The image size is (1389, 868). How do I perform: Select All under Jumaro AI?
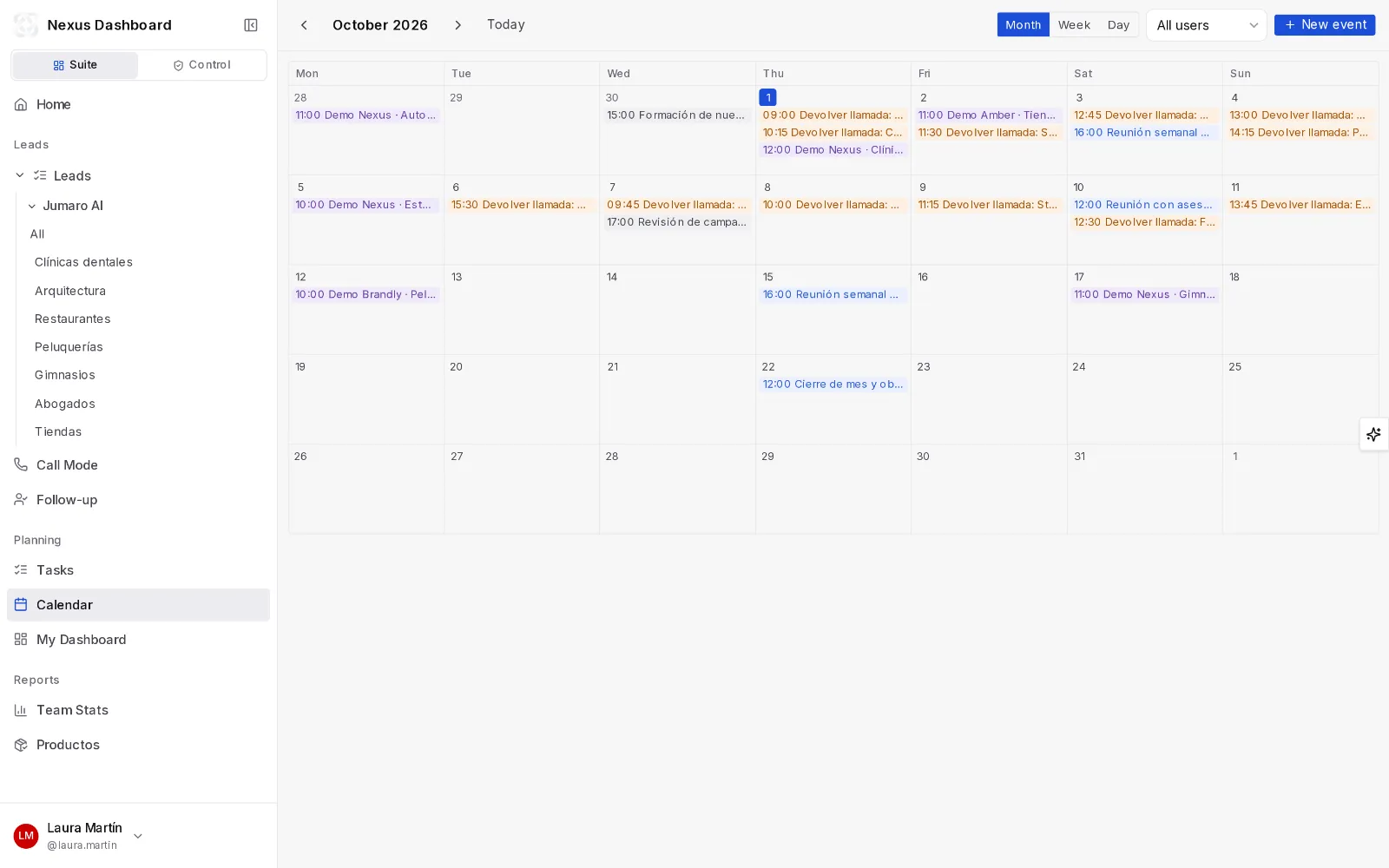37,234
